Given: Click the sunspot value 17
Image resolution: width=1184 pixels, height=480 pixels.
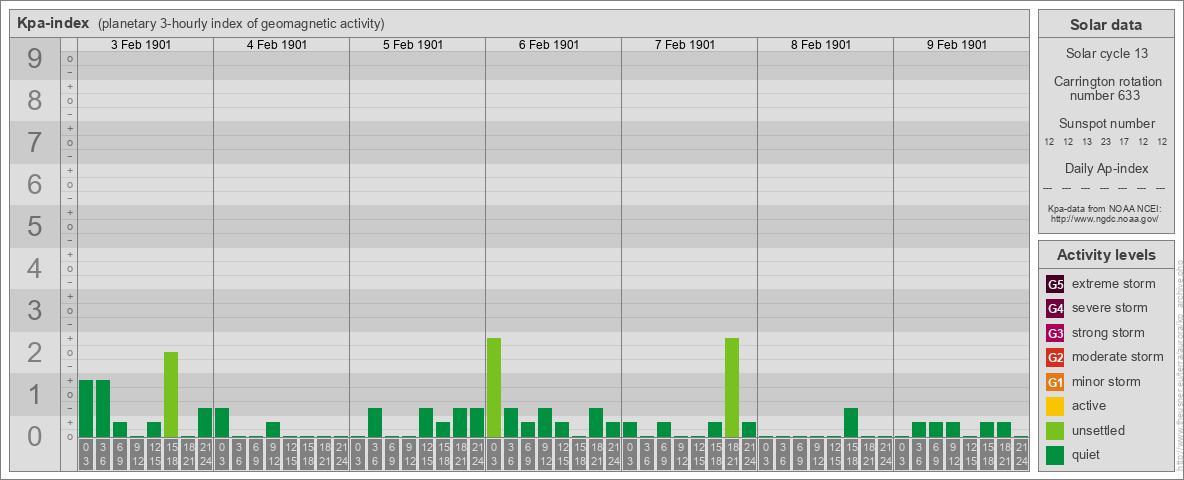Looking at the screenshot, I should [x=1124, y=141].
